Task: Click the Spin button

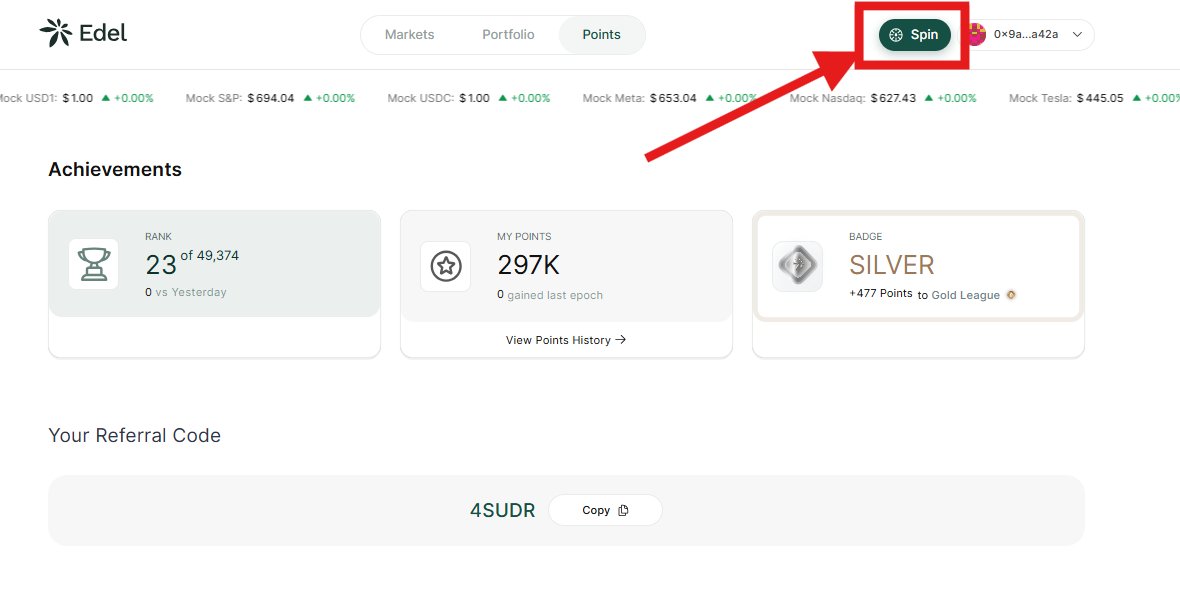Action: [x=914, y=35]
